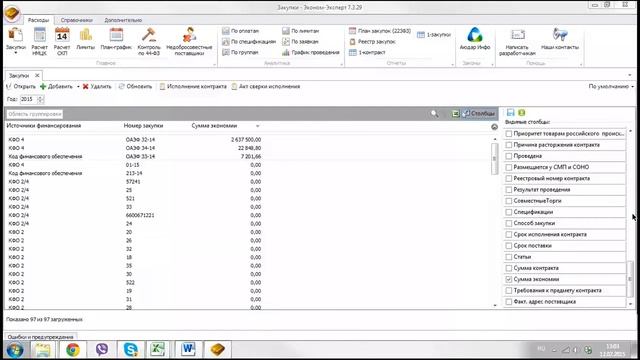Open Контроль по 44-ФЗ
640x360 pixels.
click(x=149, y=41)
